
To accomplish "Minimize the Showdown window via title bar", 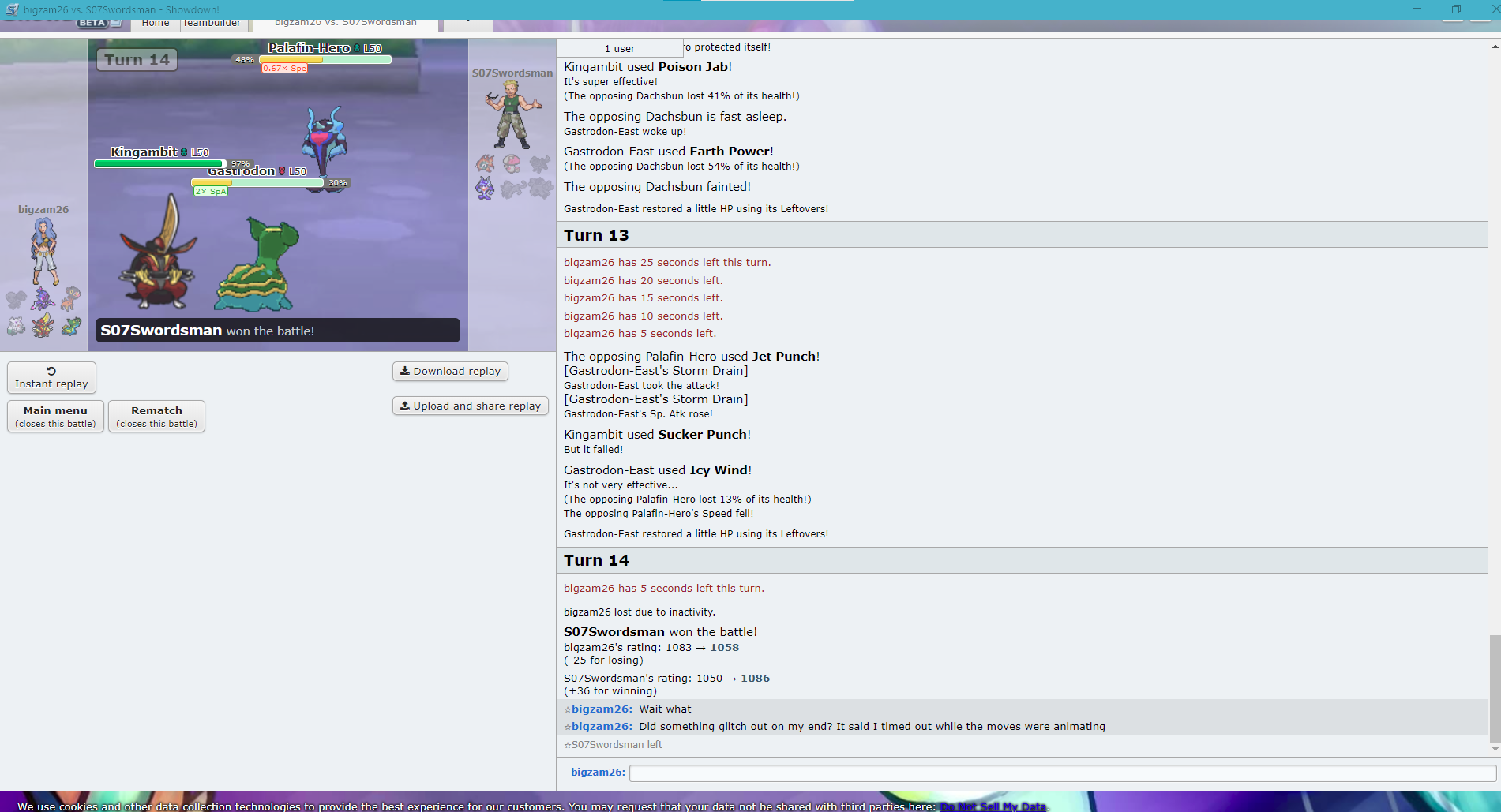I will coord(1417,9).
